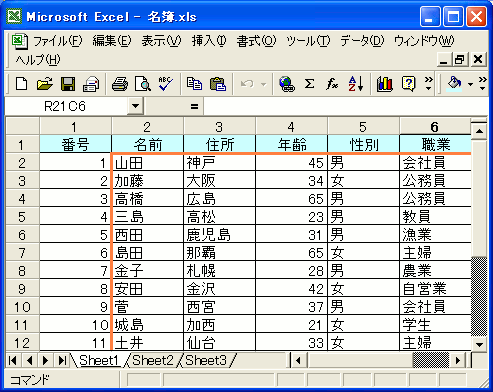
Task: Click the Fill Color paint bucket icon
Action: [x=454, y=83]
